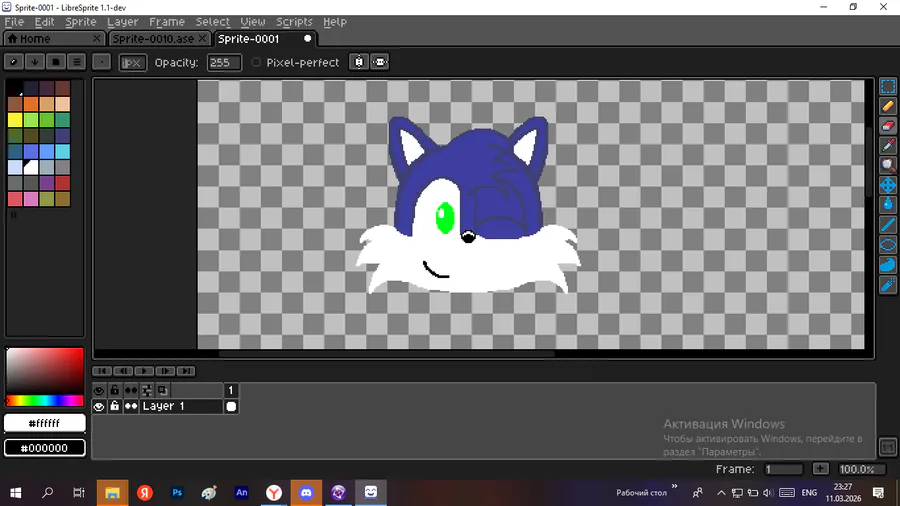Image resolution: width=900 pixels, height=506 pixels.
Task: Click the background color #000000 box
Action: (x=44, y=448)
